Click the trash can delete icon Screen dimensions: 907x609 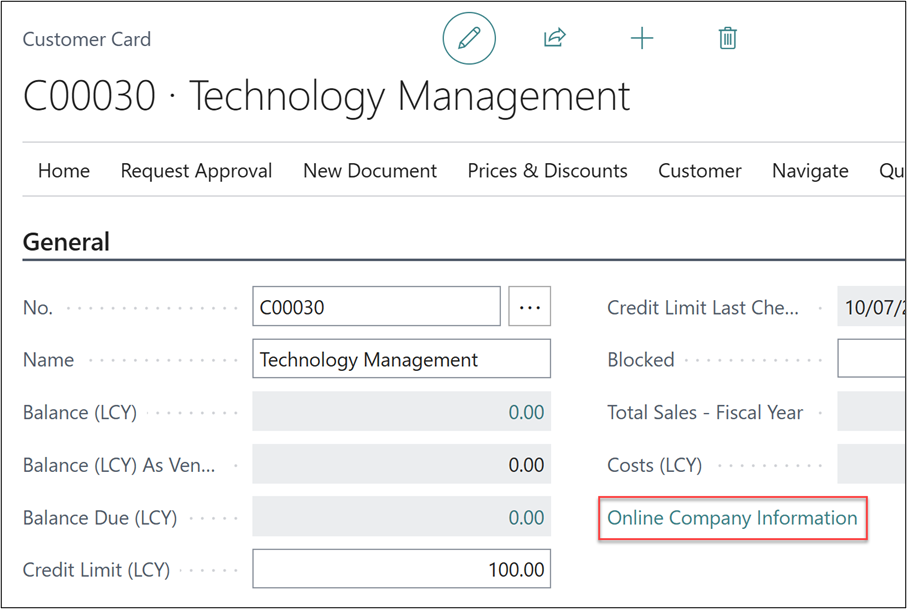point(728,39)
